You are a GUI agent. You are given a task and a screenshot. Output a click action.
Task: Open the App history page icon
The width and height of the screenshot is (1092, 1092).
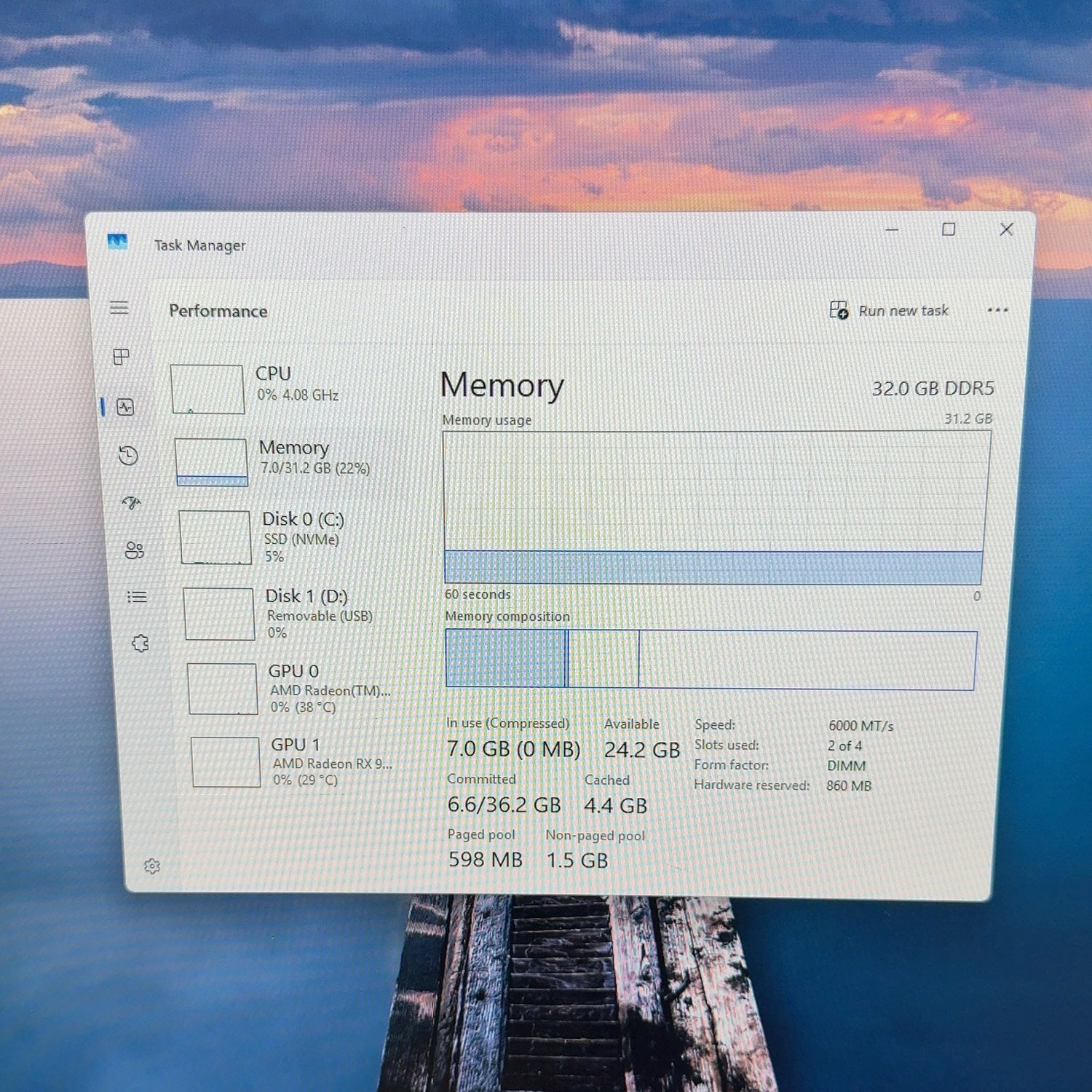(x=129, y=456)
